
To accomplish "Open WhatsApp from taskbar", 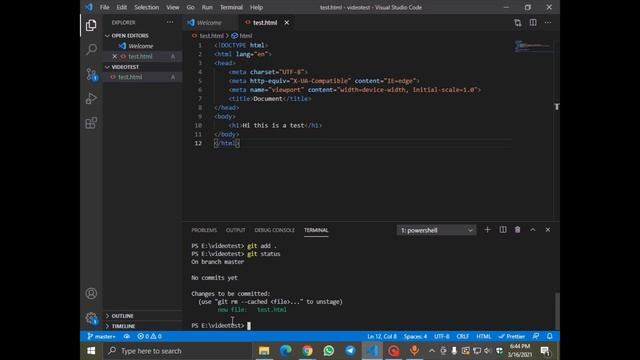I will pyautogui.click(x=329, y=351).
